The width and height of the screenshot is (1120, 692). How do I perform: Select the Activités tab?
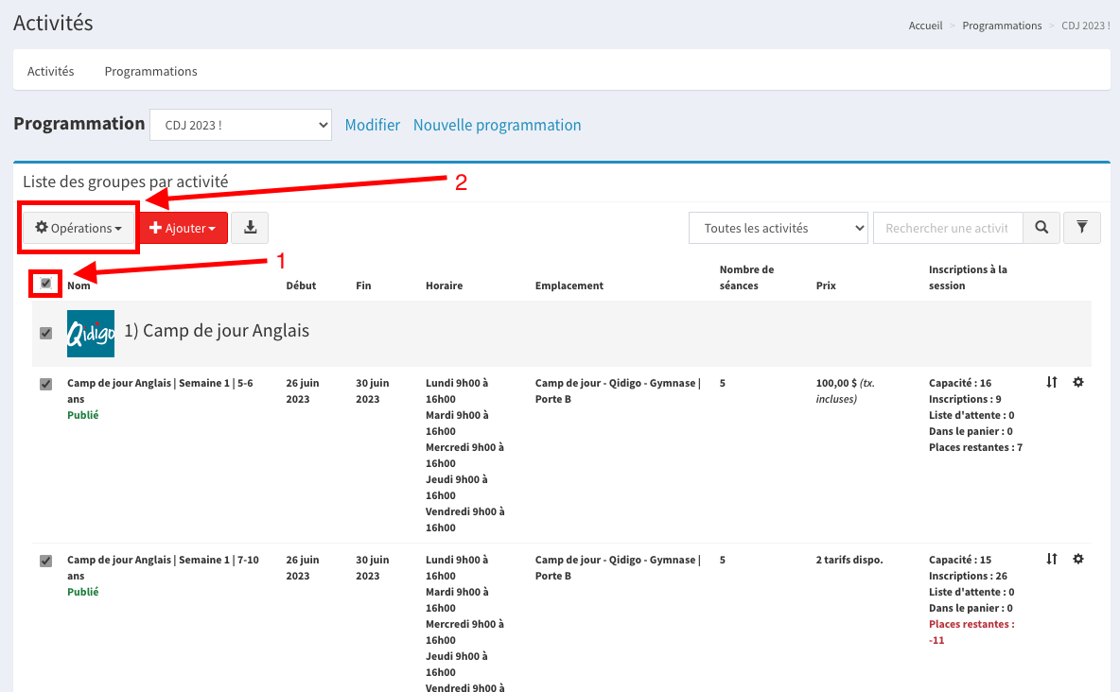(x=51, y=71)
